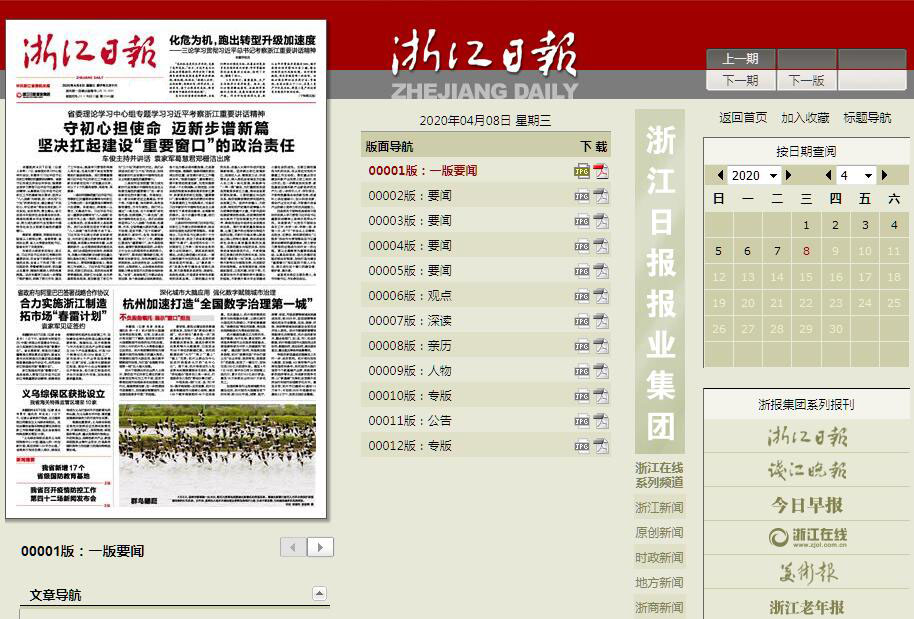Download JPG of 00009版 人物

click(581, 371)
